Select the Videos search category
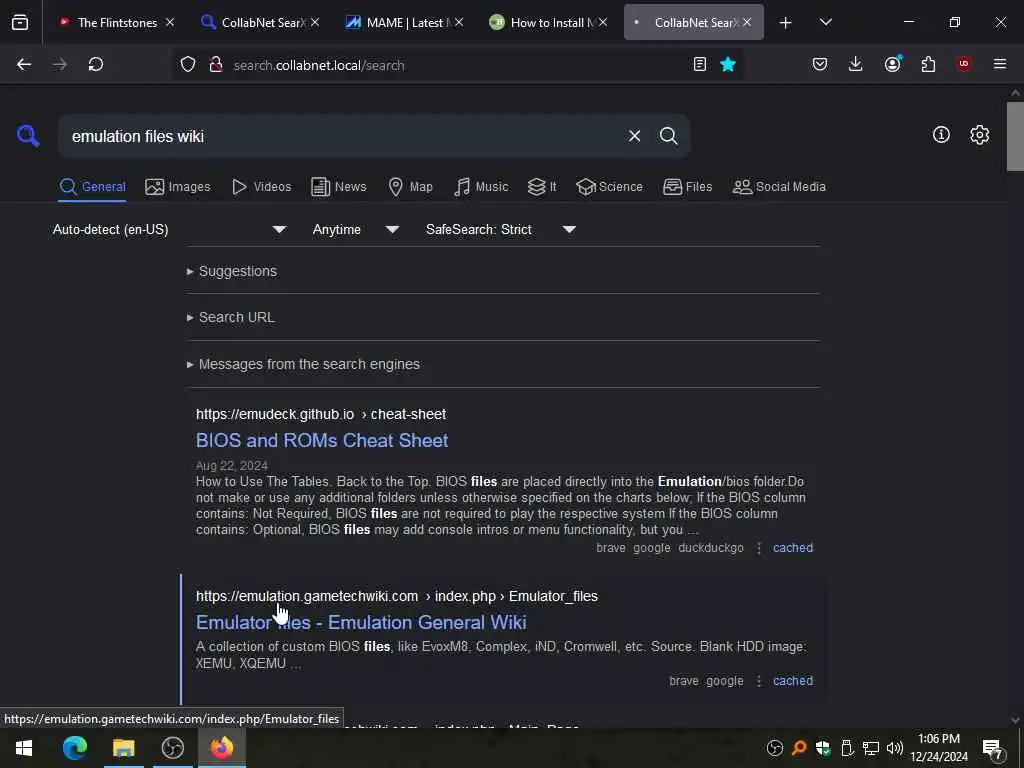Screen dimensions: 1024x768 [261, 187]
